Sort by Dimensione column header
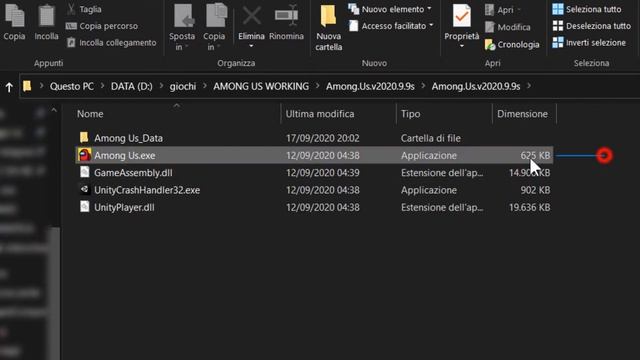This screenshot has height=360, width=640. 524,114
